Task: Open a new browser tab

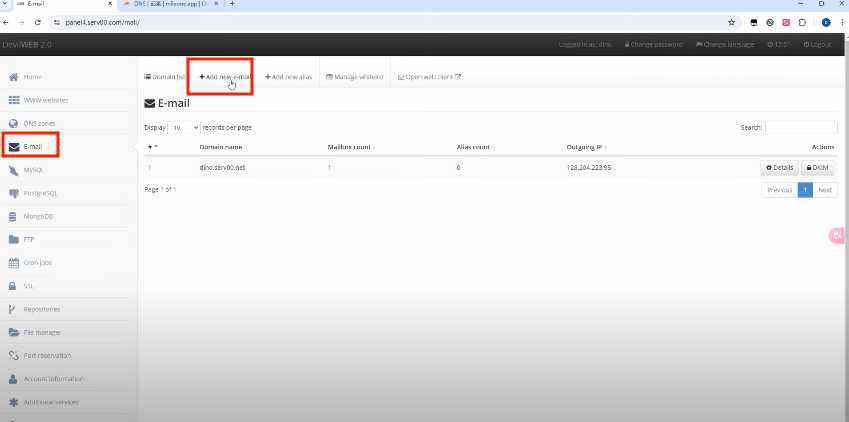Action: pyautogui.click(x=232, y=4)
